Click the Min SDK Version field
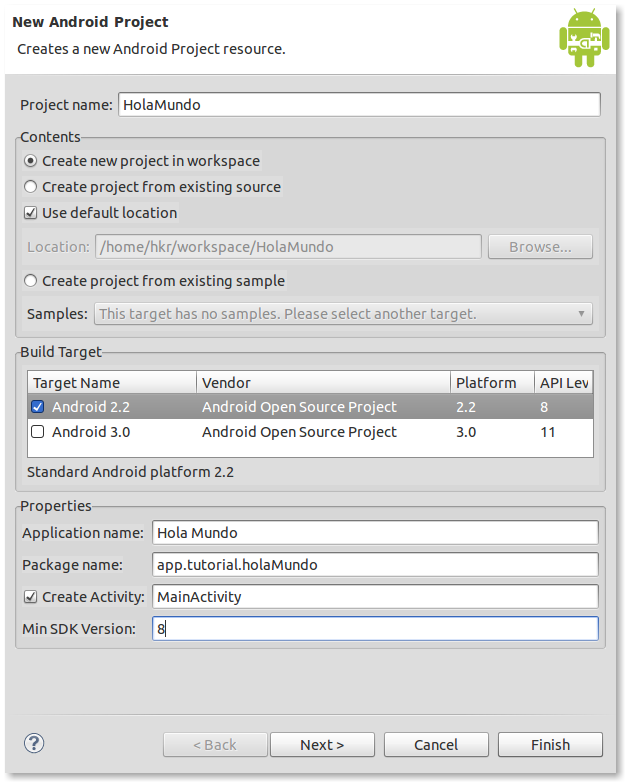This screenshot has height=782, width=625. click(x=375, y=628)
